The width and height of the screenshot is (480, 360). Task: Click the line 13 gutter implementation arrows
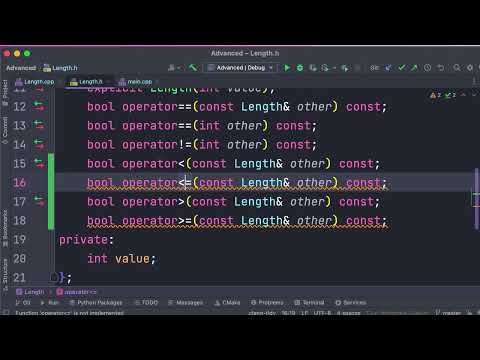click(x=39, y=125)
